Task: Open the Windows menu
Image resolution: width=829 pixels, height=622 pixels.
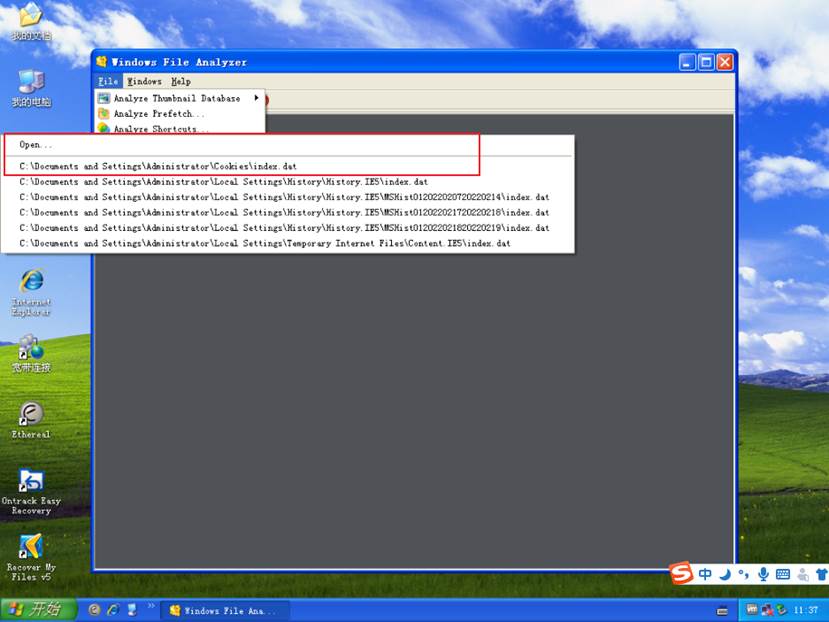Action: click(144, 81)
